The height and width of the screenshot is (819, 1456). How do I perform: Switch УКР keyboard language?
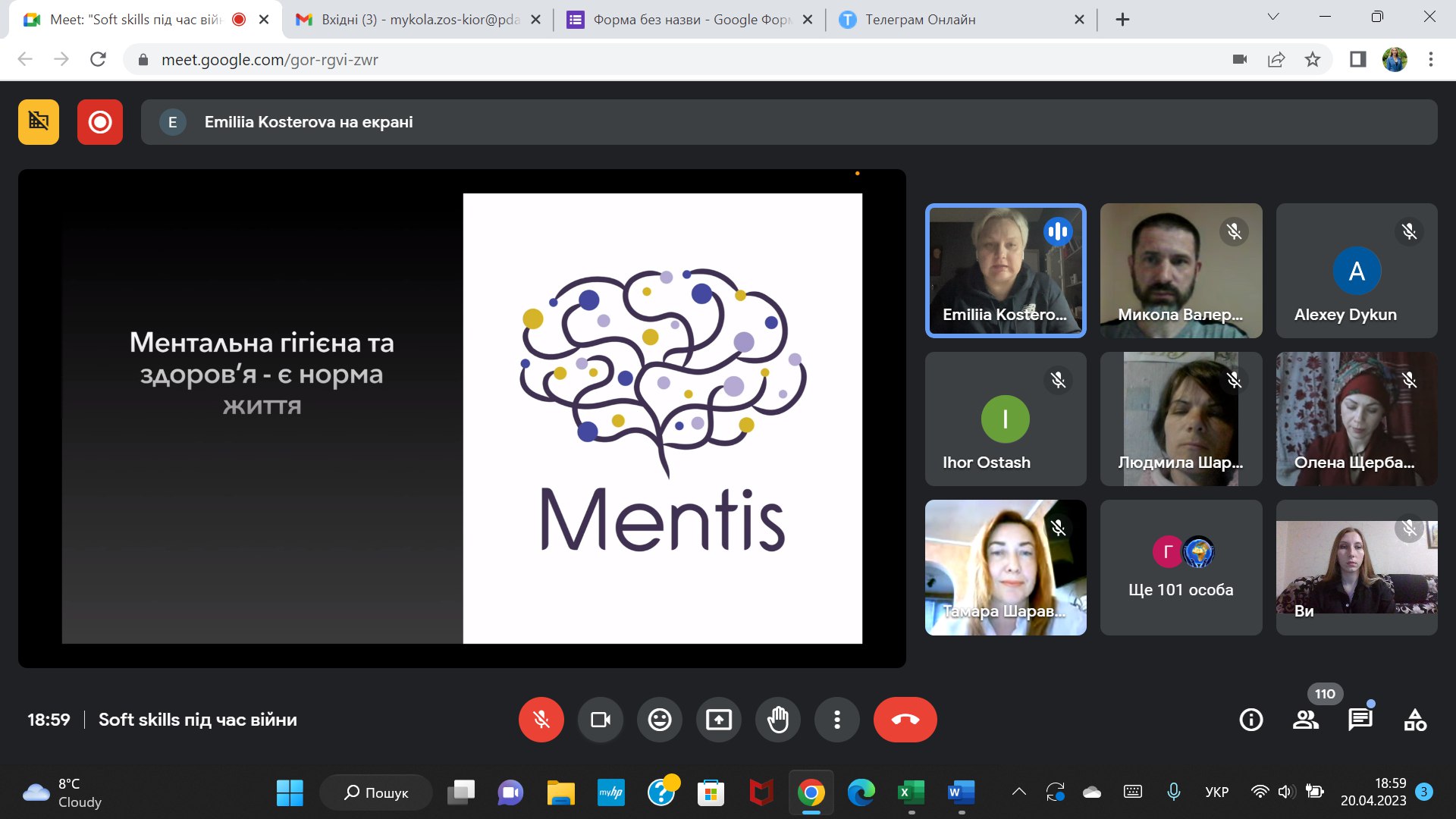[x=1217, y=792]
